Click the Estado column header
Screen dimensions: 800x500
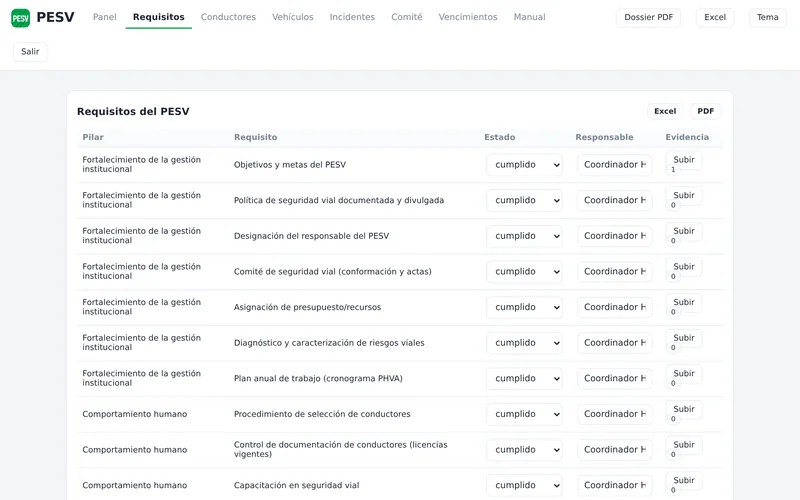[x=499, y=137]
